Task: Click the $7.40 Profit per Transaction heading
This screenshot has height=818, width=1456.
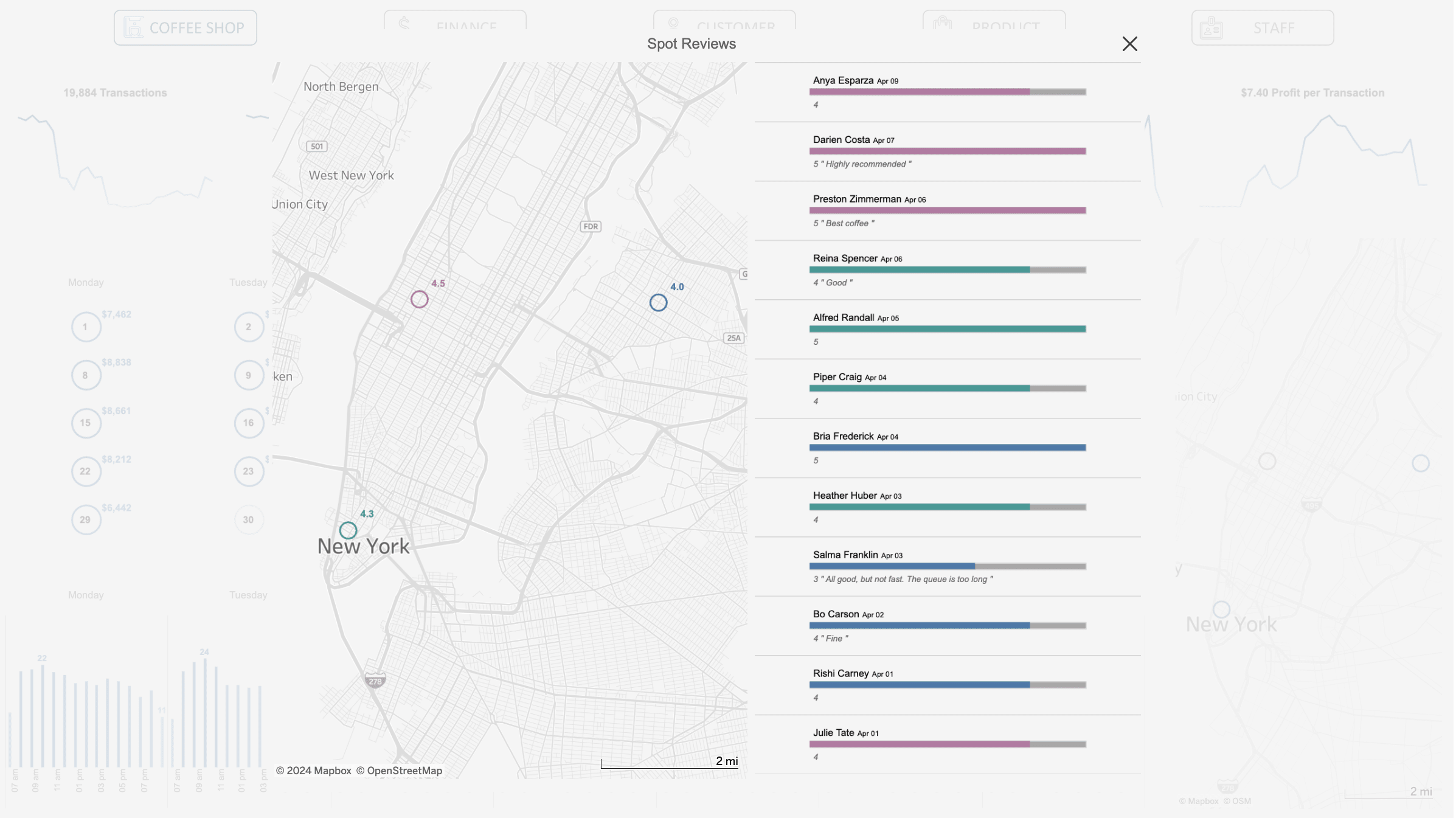Action: tap(1312, 92)
